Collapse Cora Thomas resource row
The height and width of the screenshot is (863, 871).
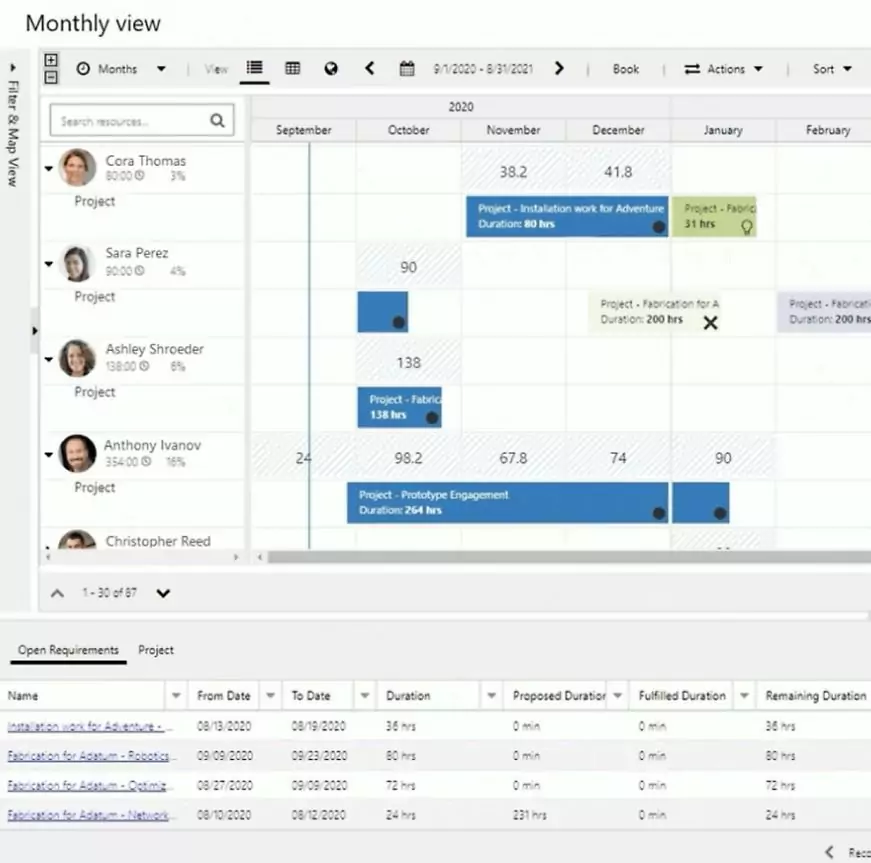(48, 169)
